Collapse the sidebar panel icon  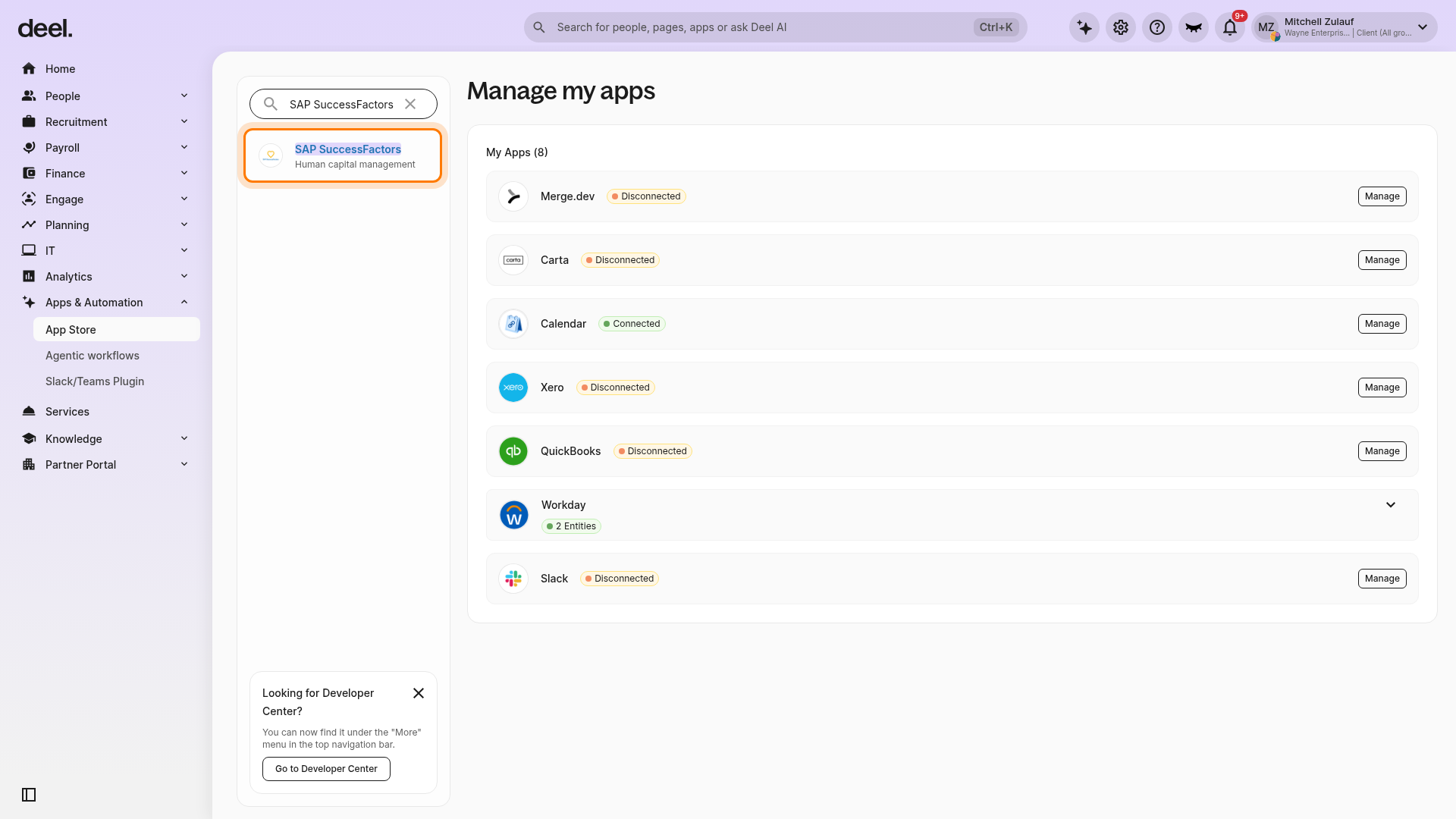point(29,795)
